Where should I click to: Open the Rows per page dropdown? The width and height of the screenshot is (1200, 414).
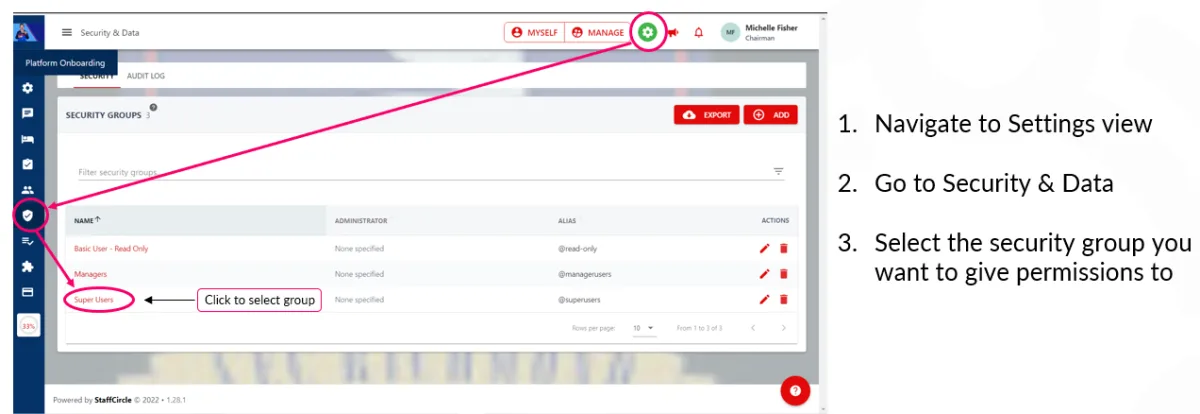point(643,328)
